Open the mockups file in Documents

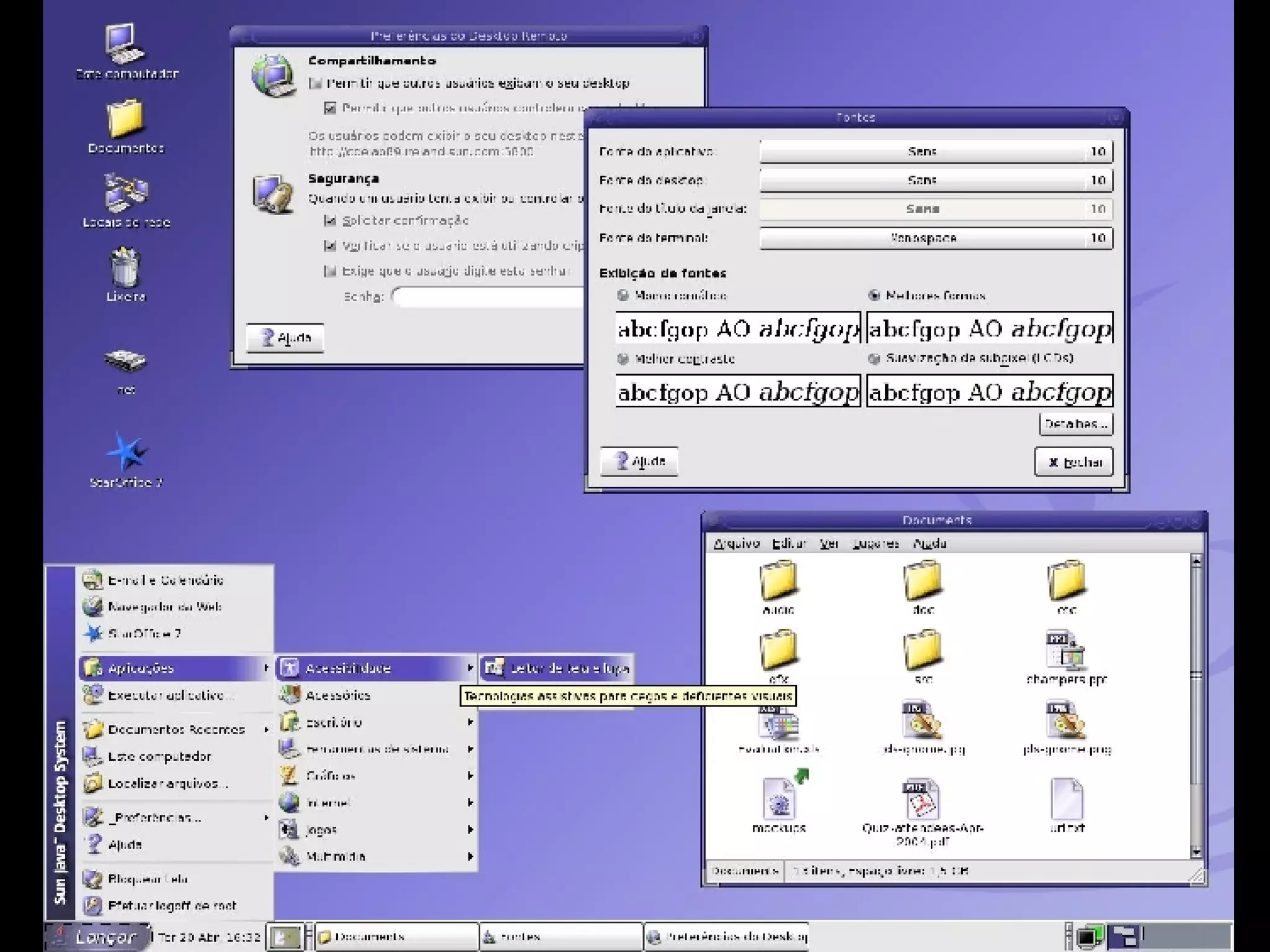tap(779, 800)
